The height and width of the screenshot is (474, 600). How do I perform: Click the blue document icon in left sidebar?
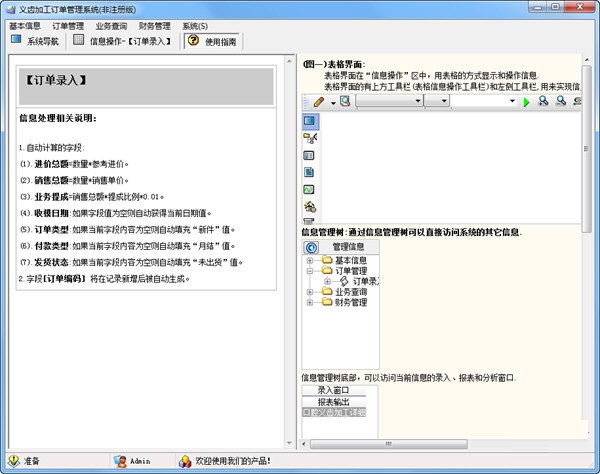pos(309,172)
